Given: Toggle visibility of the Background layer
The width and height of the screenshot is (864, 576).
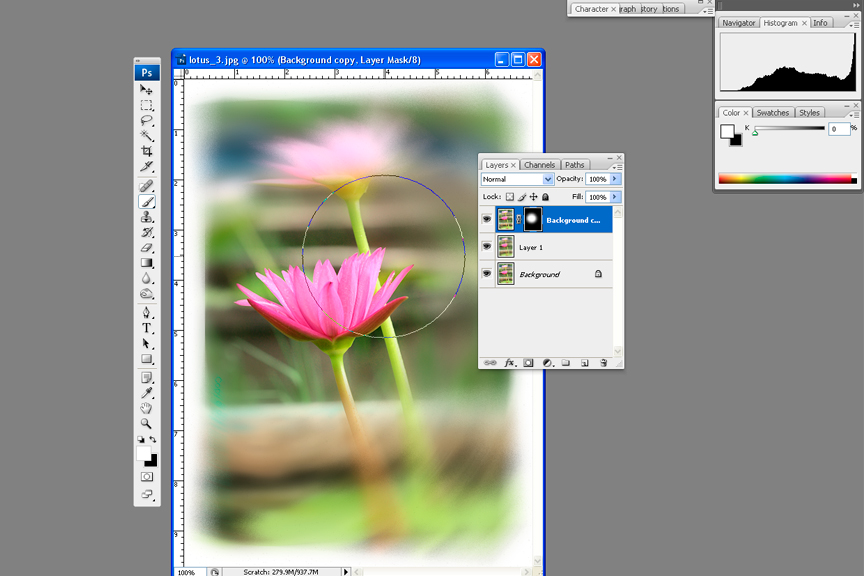Looking at the screenshot, I should click(487, 274).
